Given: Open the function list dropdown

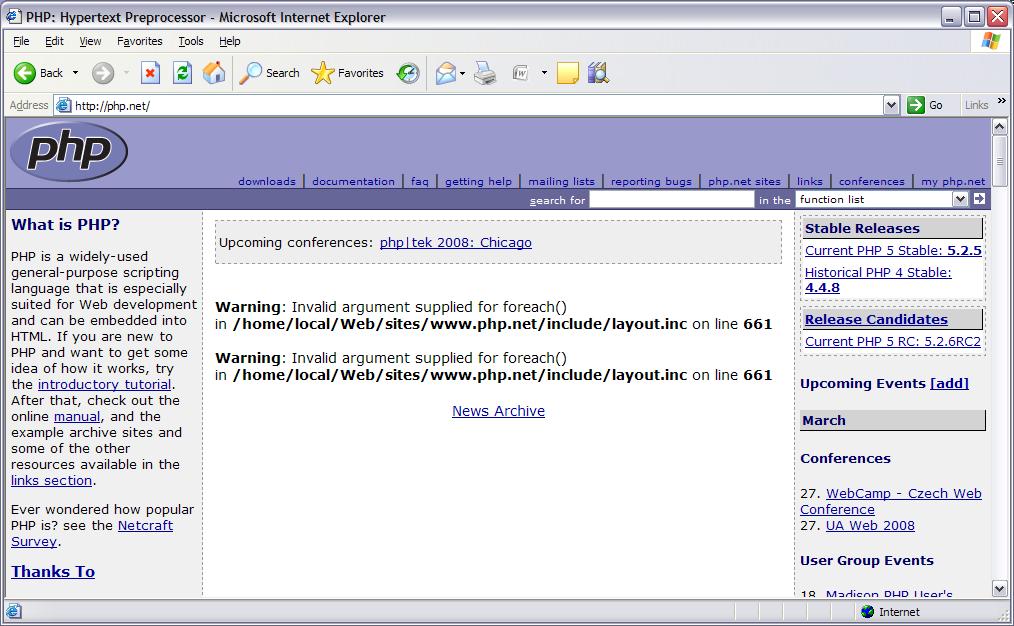Looking at the screenshot, I should (x=882, y=200).
